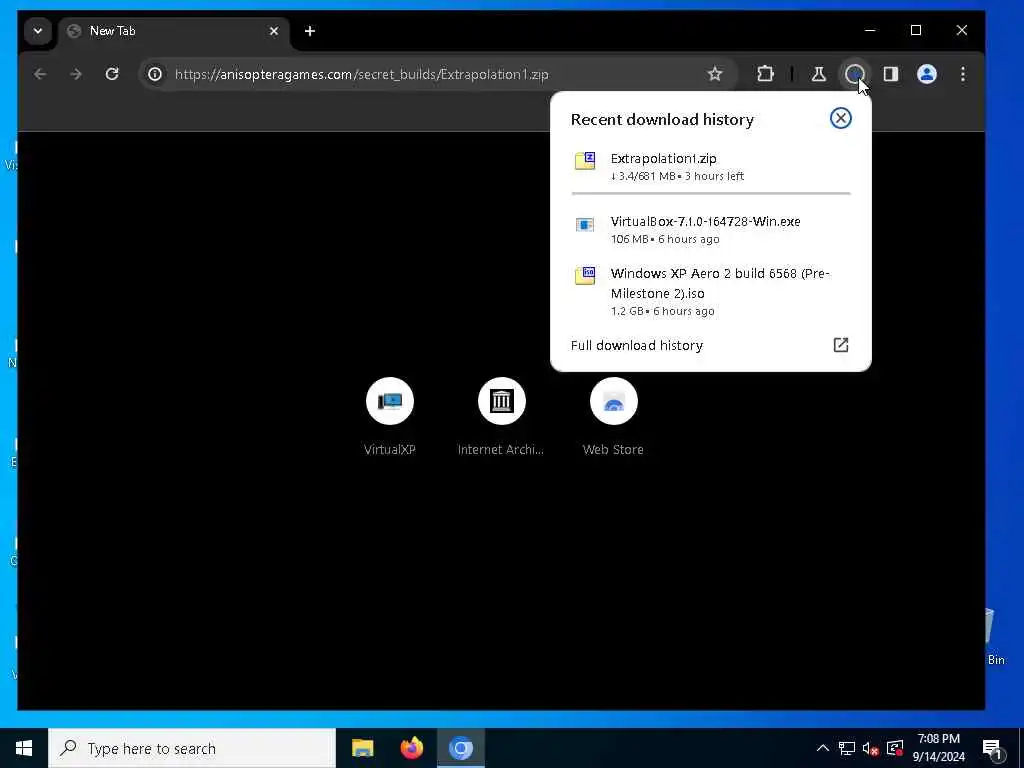The width and height of the screenshot is (1024, 768).
Task: Toggle the downloads bubble toolbar icon
Action: [855, 74]
